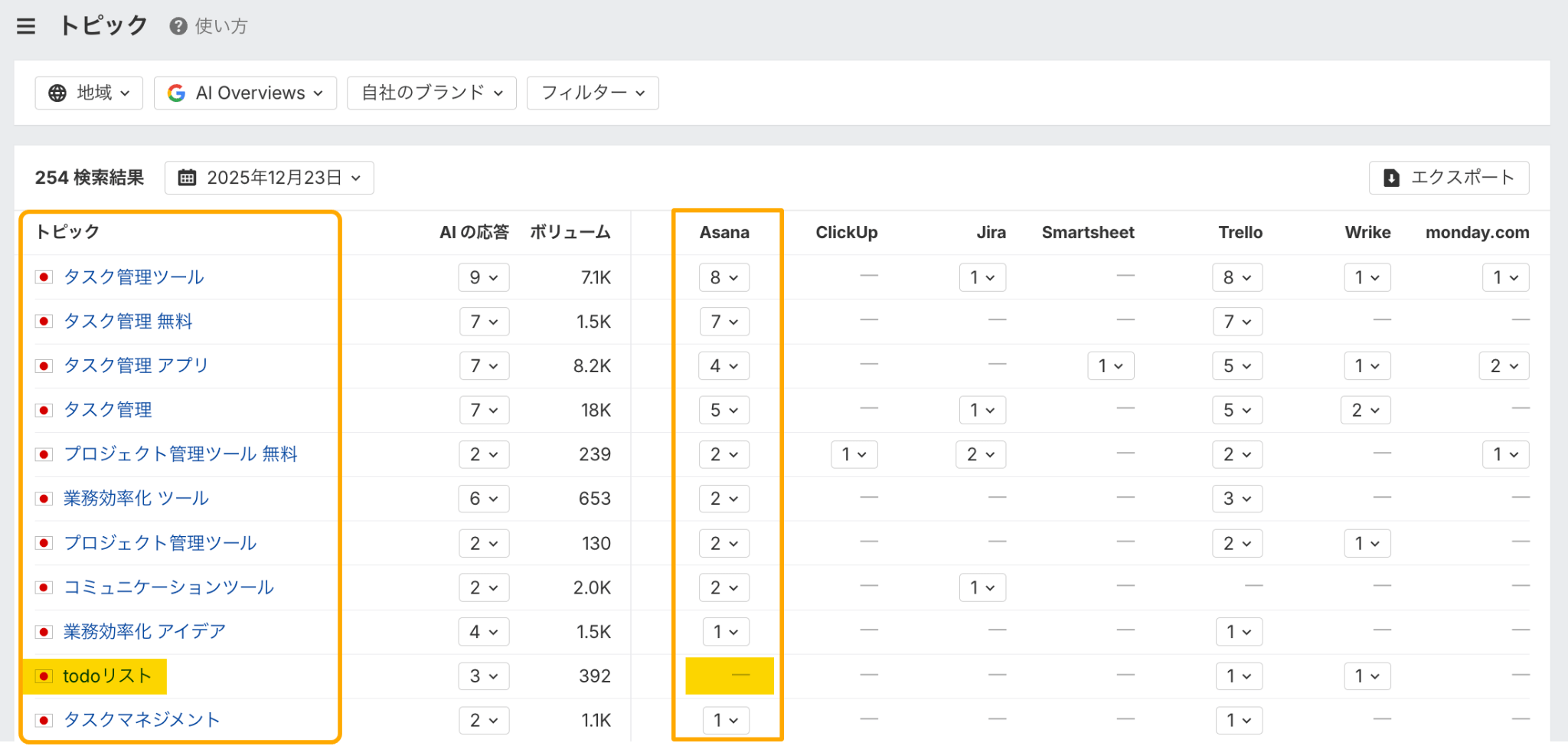Open the 2025年12月23日 date picker
This screenshot has width=1568, height=746.
269,178
